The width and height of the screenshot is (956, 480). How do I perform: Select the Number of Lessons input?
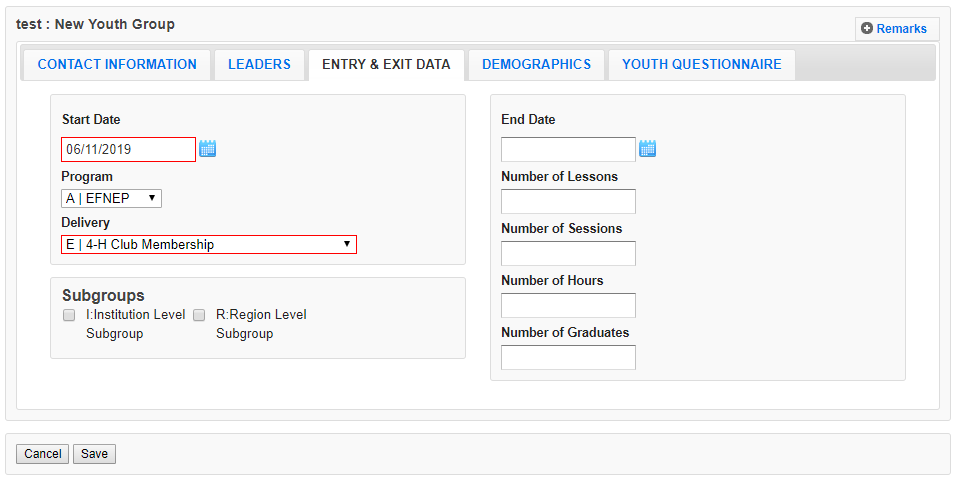pyautogui.click(x=568, y=202)
